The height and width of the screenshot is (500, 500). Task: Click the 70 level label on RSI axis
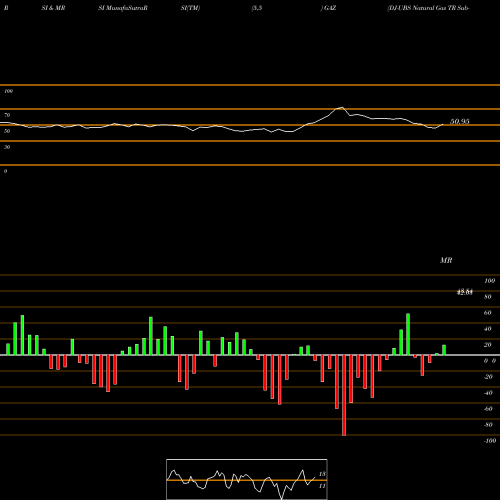pyautogui.click(x=7, y=115)
